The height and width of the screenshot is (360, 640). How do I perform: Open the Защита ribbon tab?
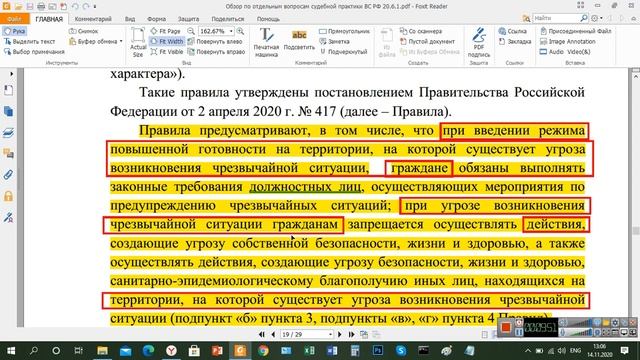click(x=188, y=19)
